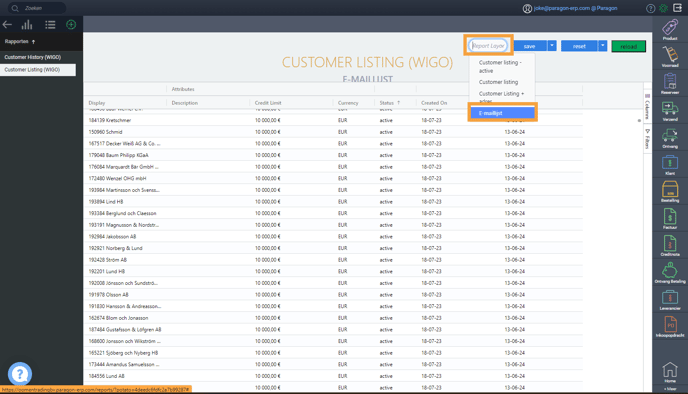This screenshot has height=394, width=688.
Task: Sort the Rapporten list header
Action: point(20,42)
